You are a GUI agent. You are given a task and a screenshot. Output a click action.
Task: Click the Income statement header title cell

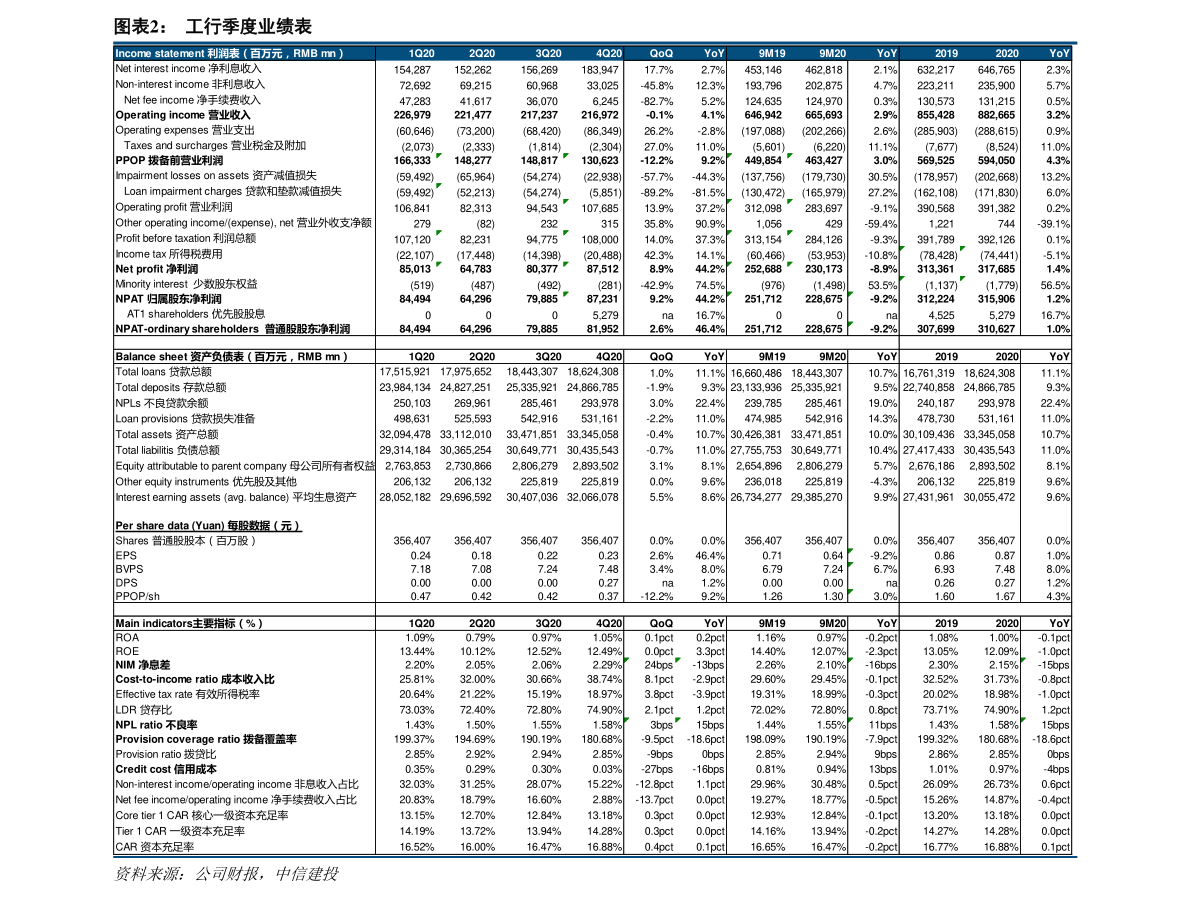(230, 54)
